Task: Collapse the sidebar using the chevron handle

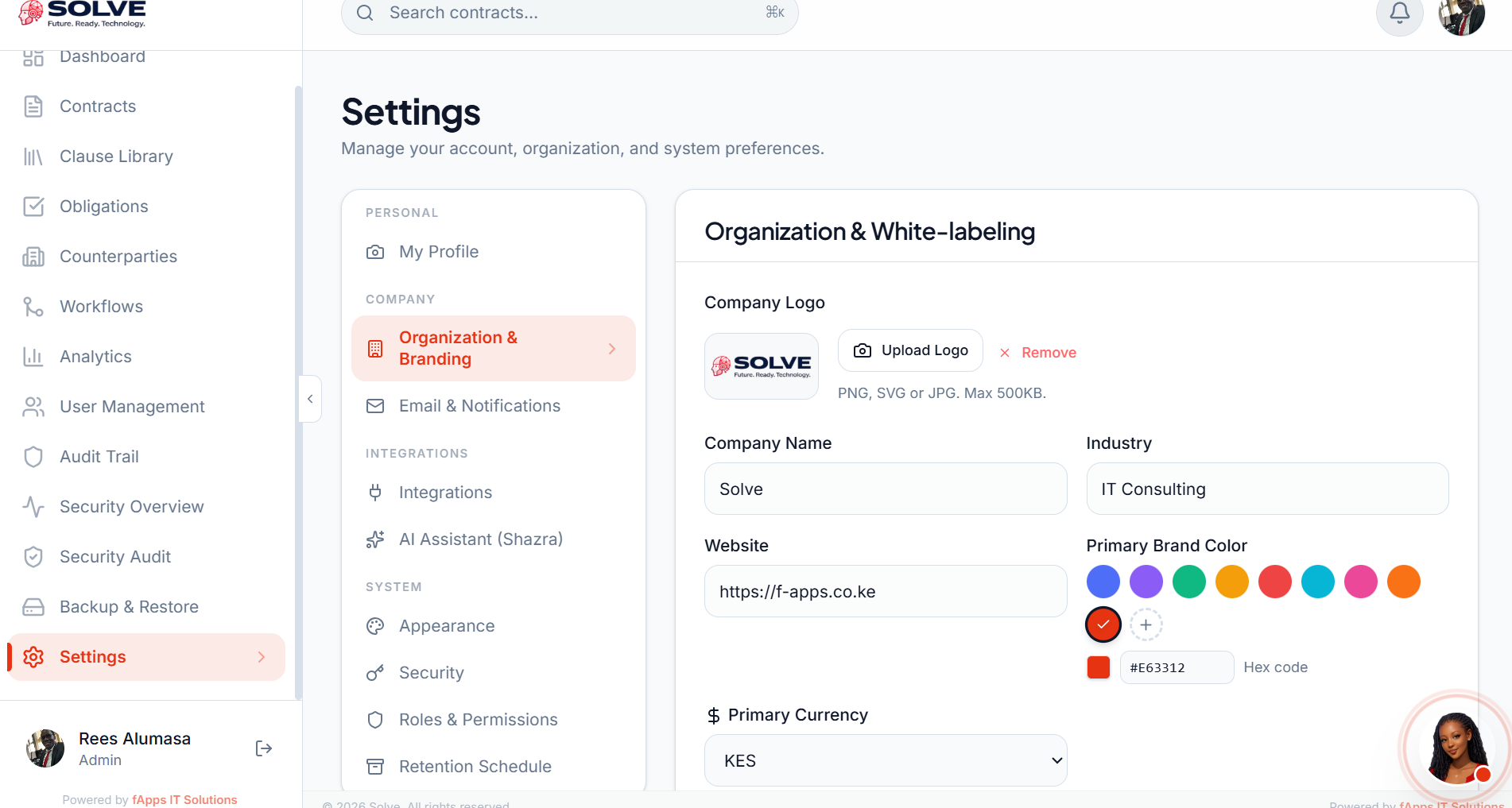Action: pos(310,399)
